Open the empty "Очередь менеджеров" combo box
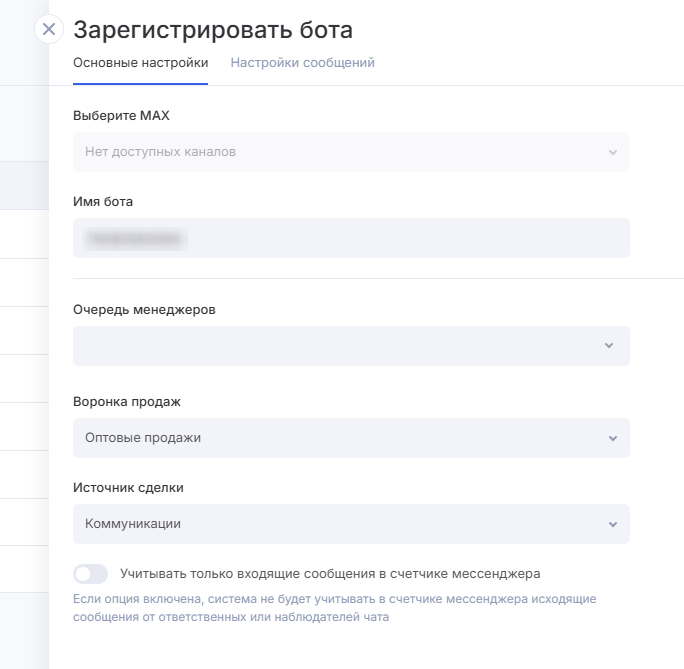This screenshot has width=684, height=669. [340, 345]
